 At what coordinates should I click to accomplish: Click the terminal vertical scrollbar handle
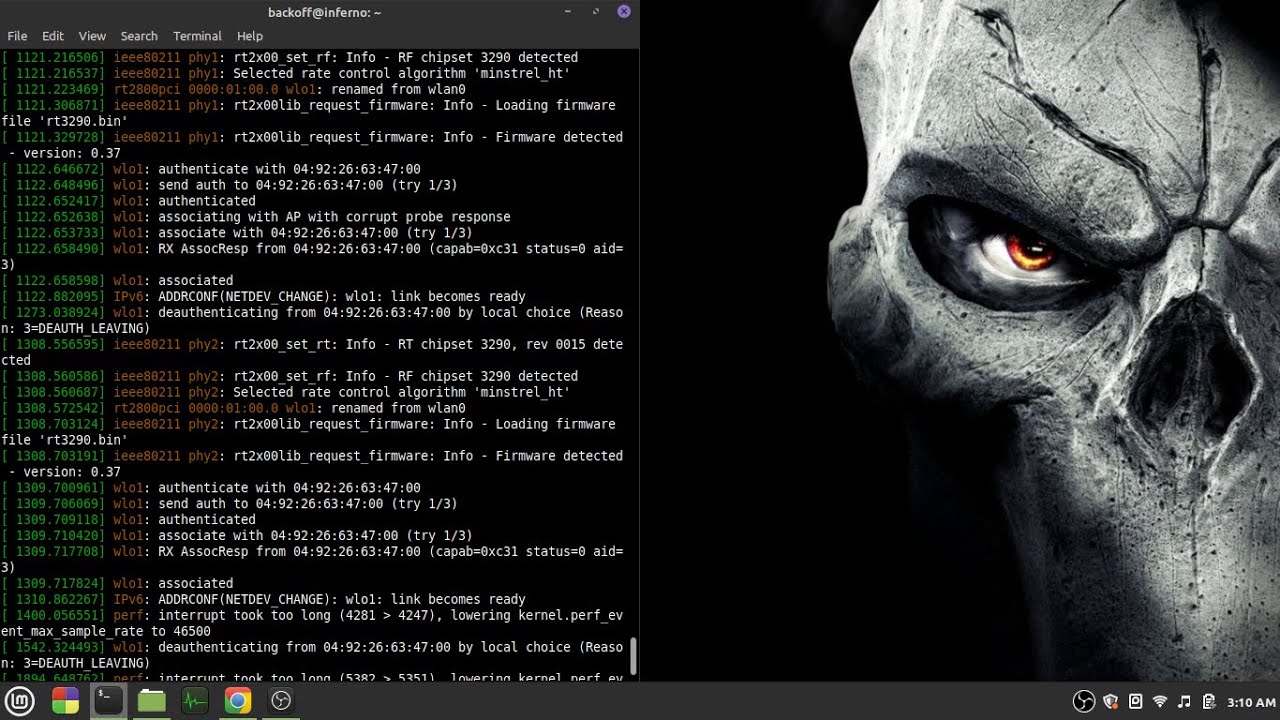pos(633,656)
